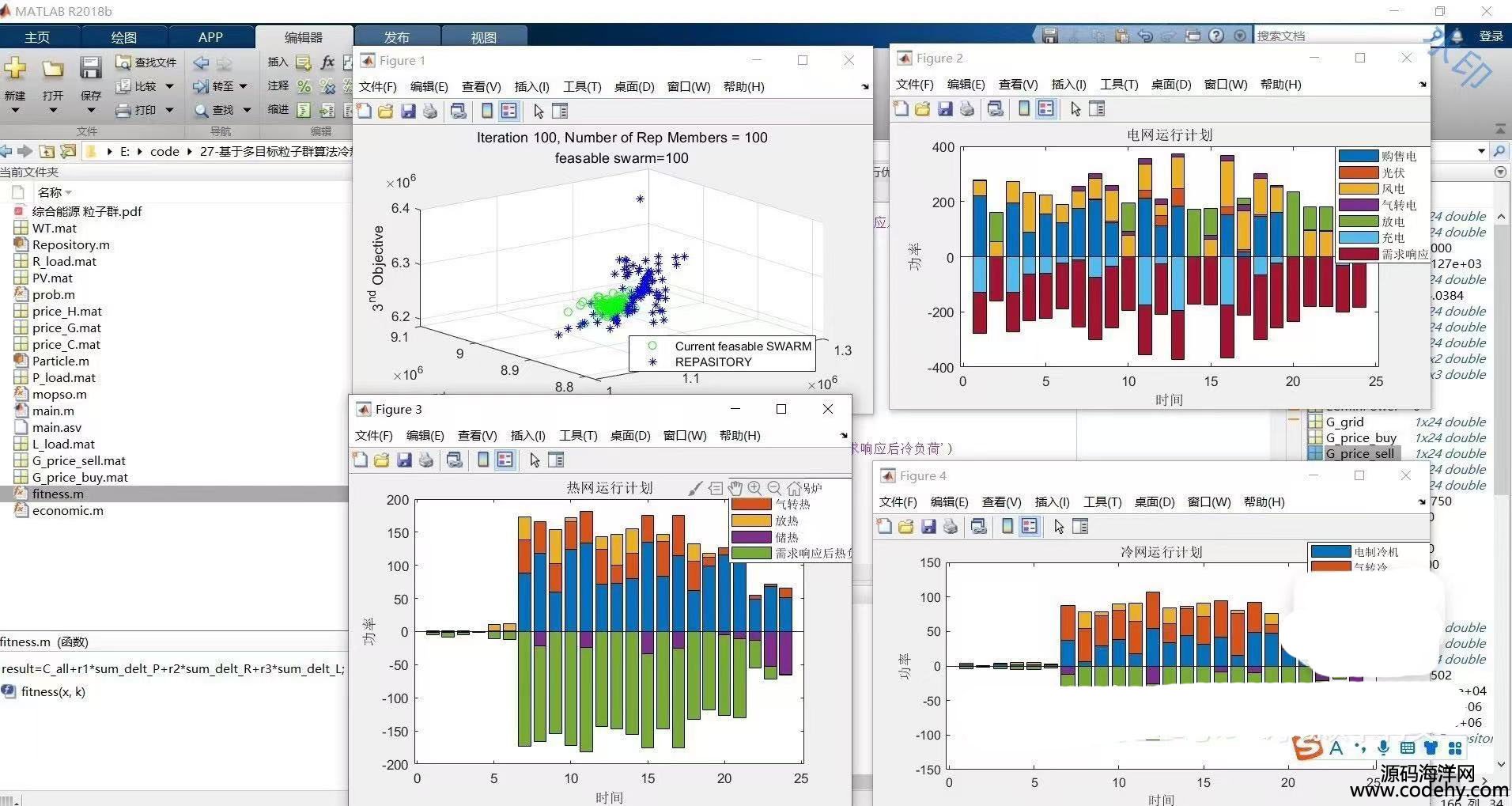The width and height of the screenshot is (1512, 806).
Task: Select mopso.m in current folder list
Action: coord(59,395)
